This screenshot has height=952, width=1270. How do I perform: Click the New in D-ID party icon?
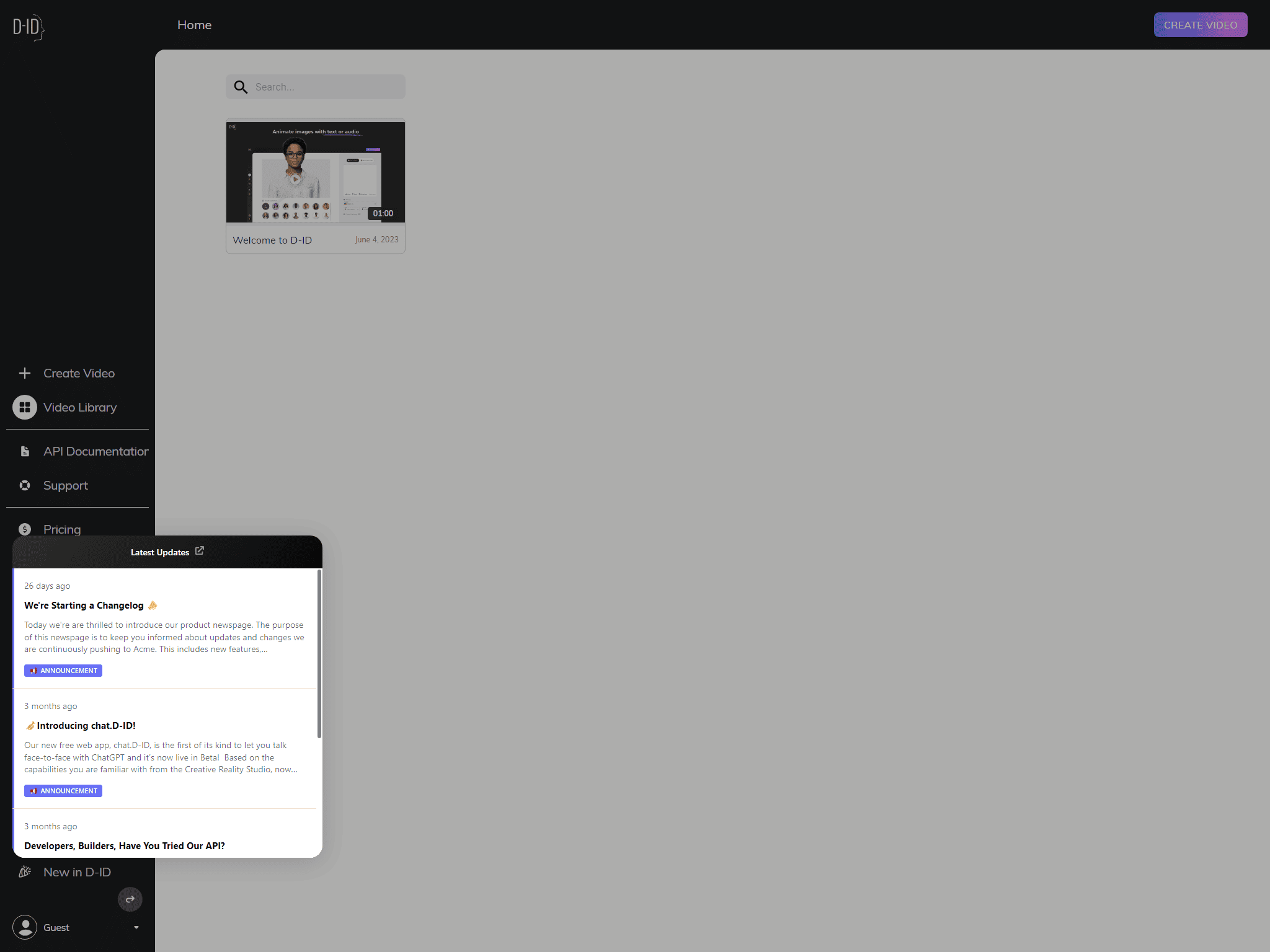pos(25,872)
